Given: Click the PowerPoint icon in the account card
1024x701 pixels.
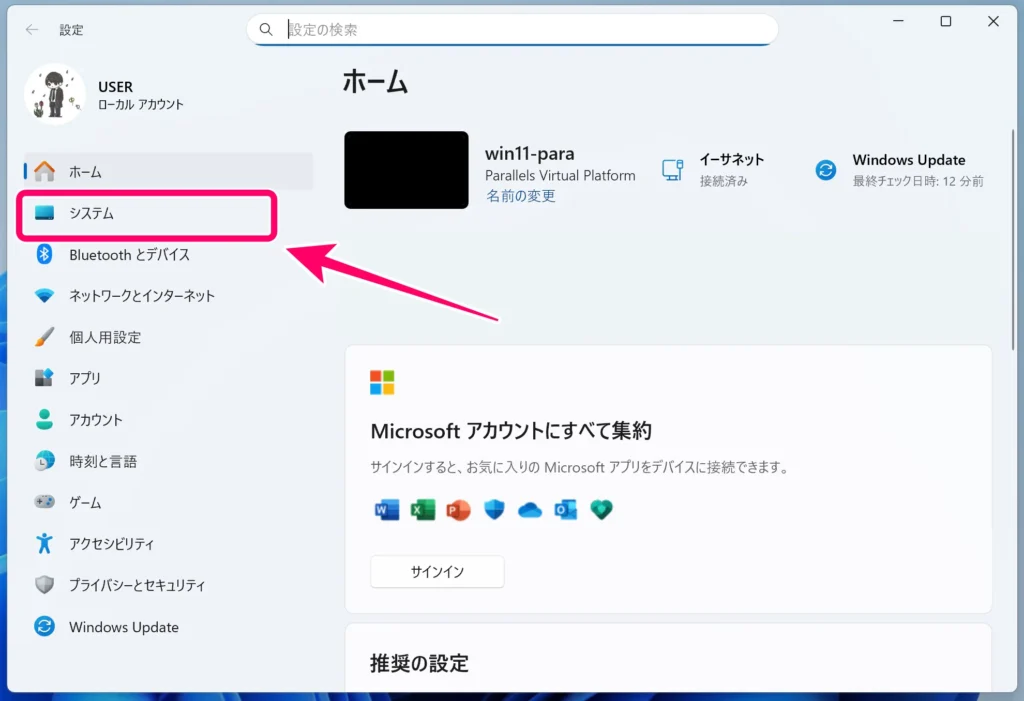Looking at the screenshot, I should 458,510.
